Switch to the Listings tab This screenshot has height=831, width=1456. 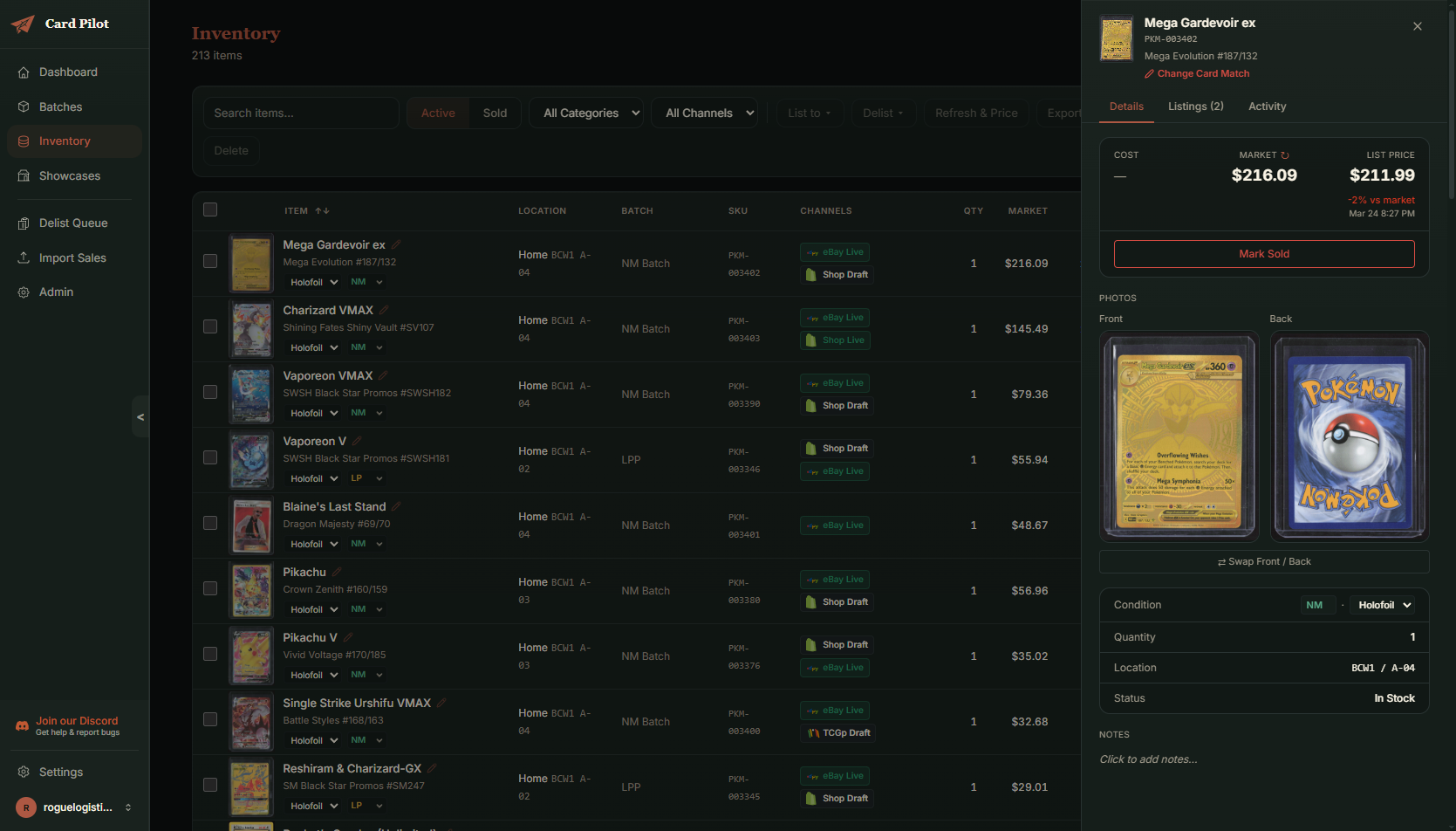(1195, 106)
